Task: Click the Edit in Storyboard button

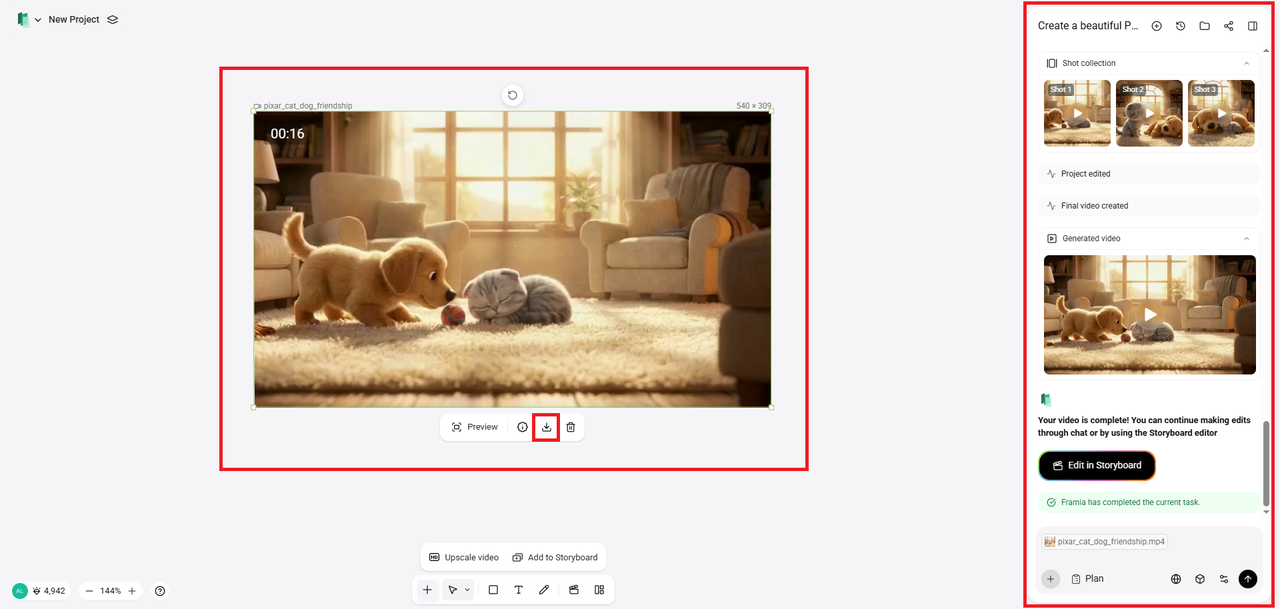Action: point(1096,466)
